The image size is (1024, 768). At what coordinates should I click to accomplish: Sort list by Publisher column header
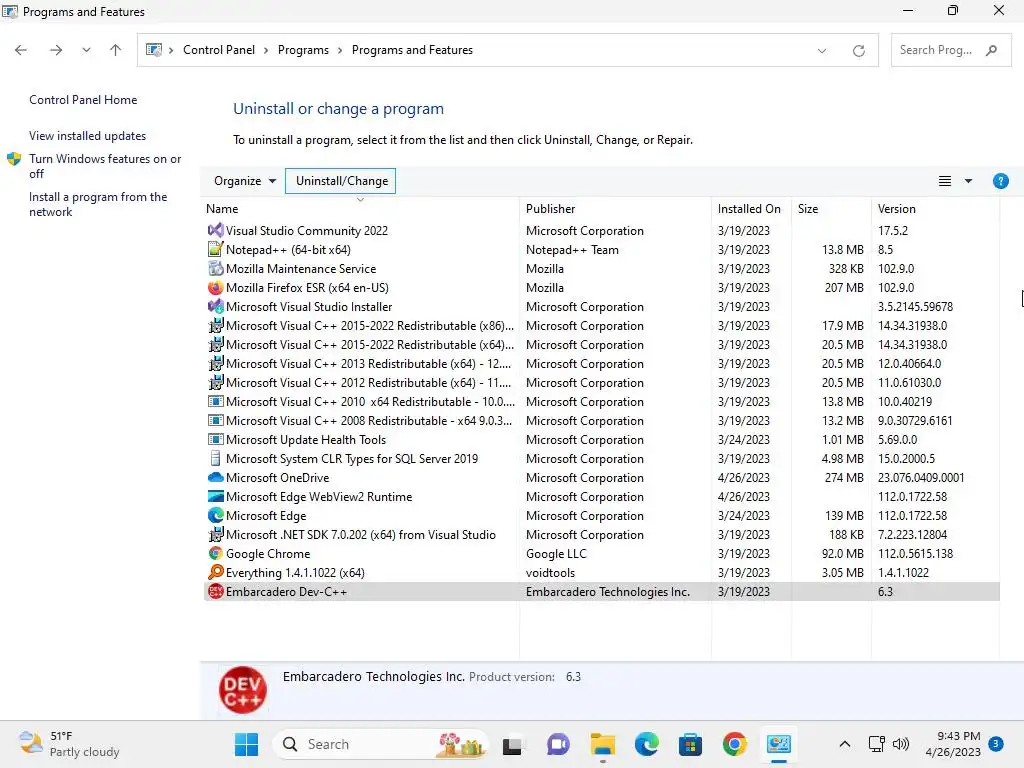tap(615, 209)
